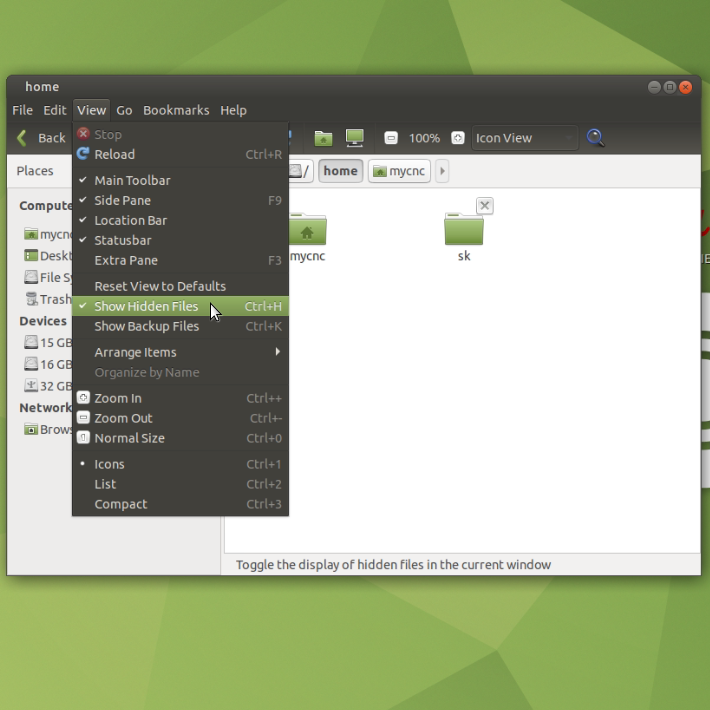Choose Reload from the View menu
The height and width of the screenshot is (710, 710).
(114, 154)
